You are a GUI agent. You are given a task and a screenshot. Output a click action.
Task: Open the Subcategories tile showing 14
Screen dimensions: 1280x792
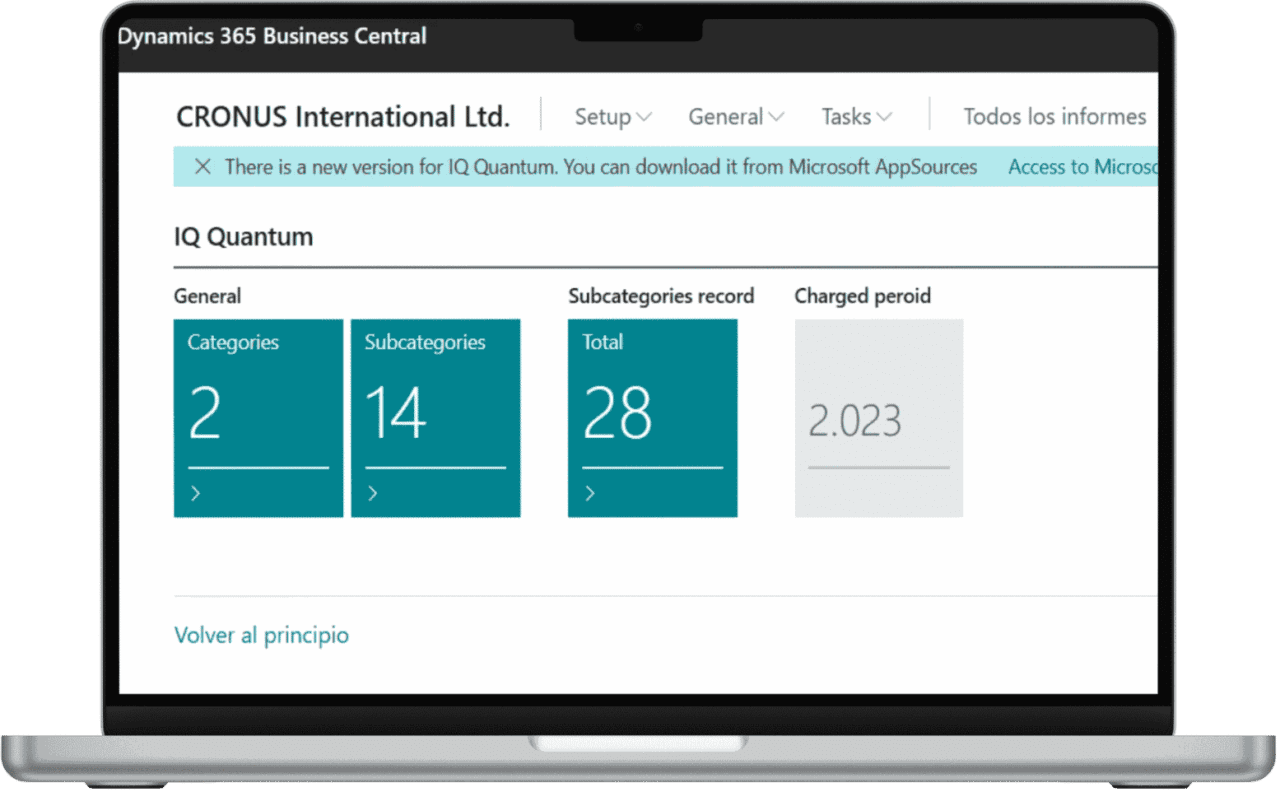[436, 418]
